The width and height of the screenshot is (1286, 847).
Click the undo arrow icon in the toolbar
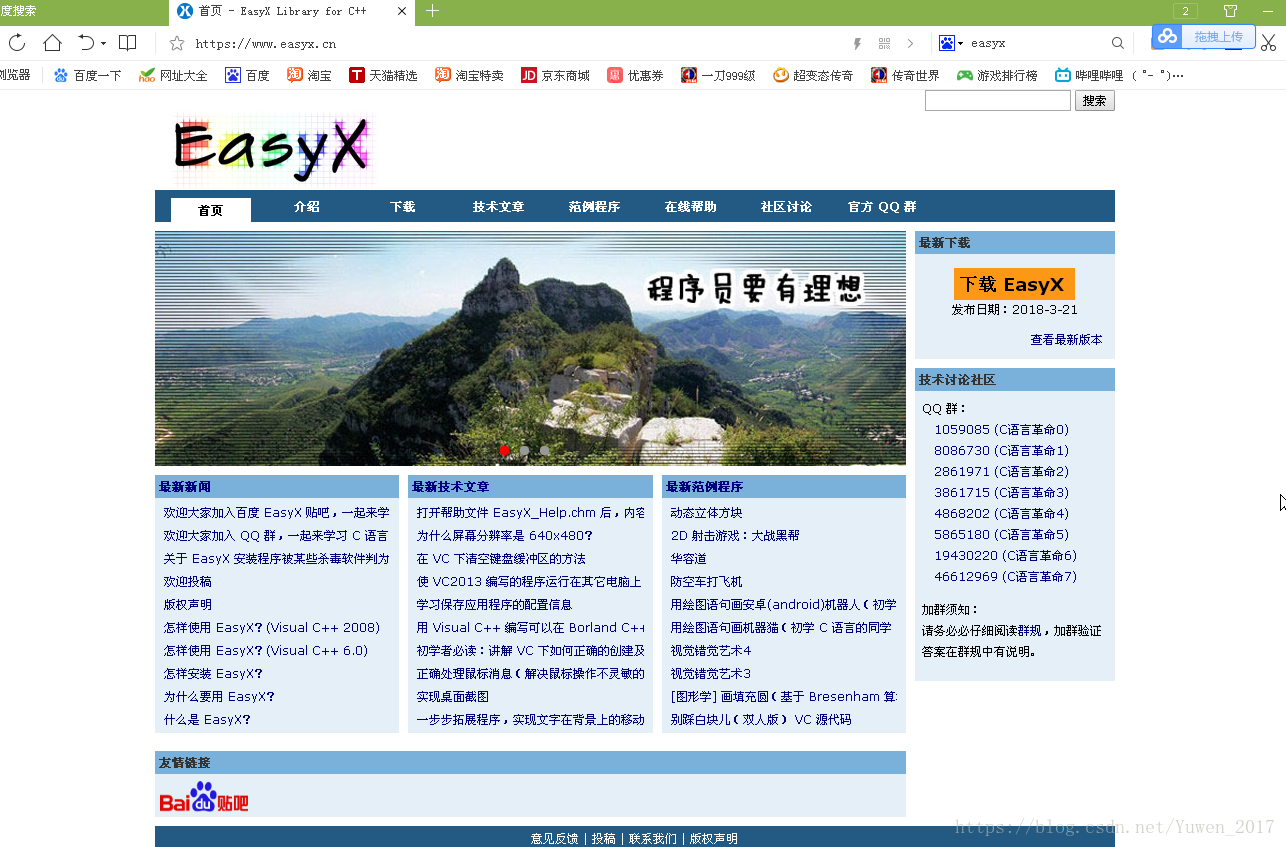[86, 43]
